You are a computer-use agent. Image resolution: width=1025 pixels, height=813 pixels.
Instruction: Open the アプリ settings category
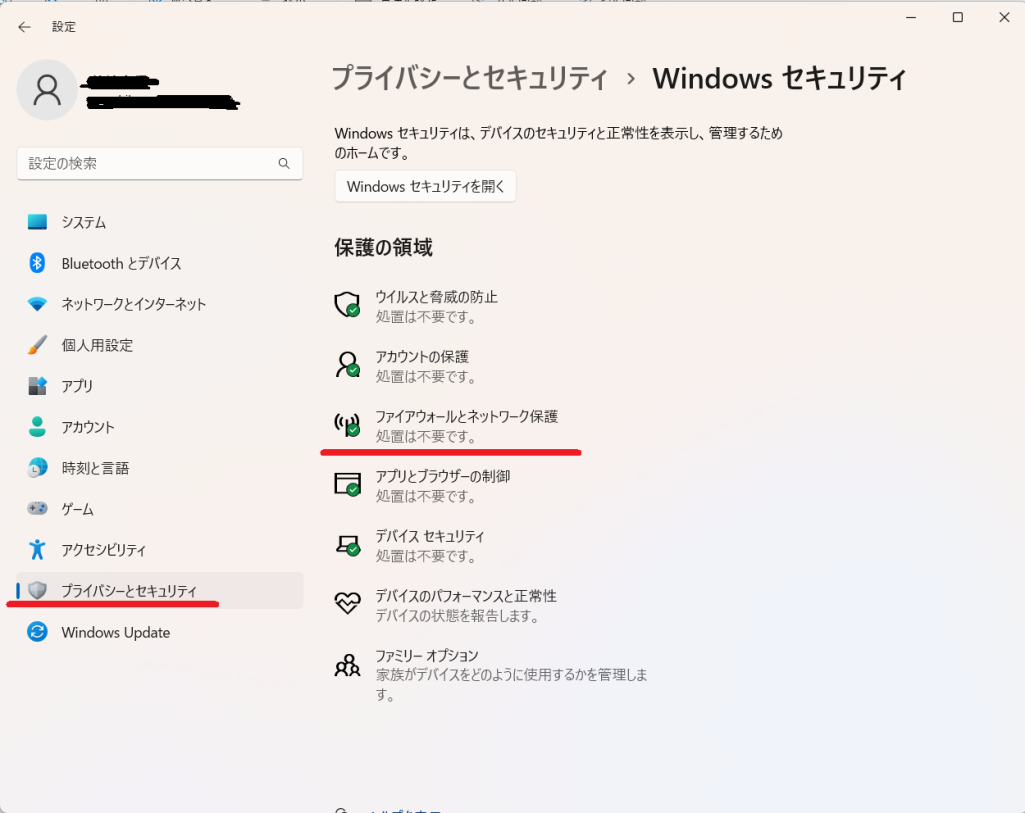point(160,386)
